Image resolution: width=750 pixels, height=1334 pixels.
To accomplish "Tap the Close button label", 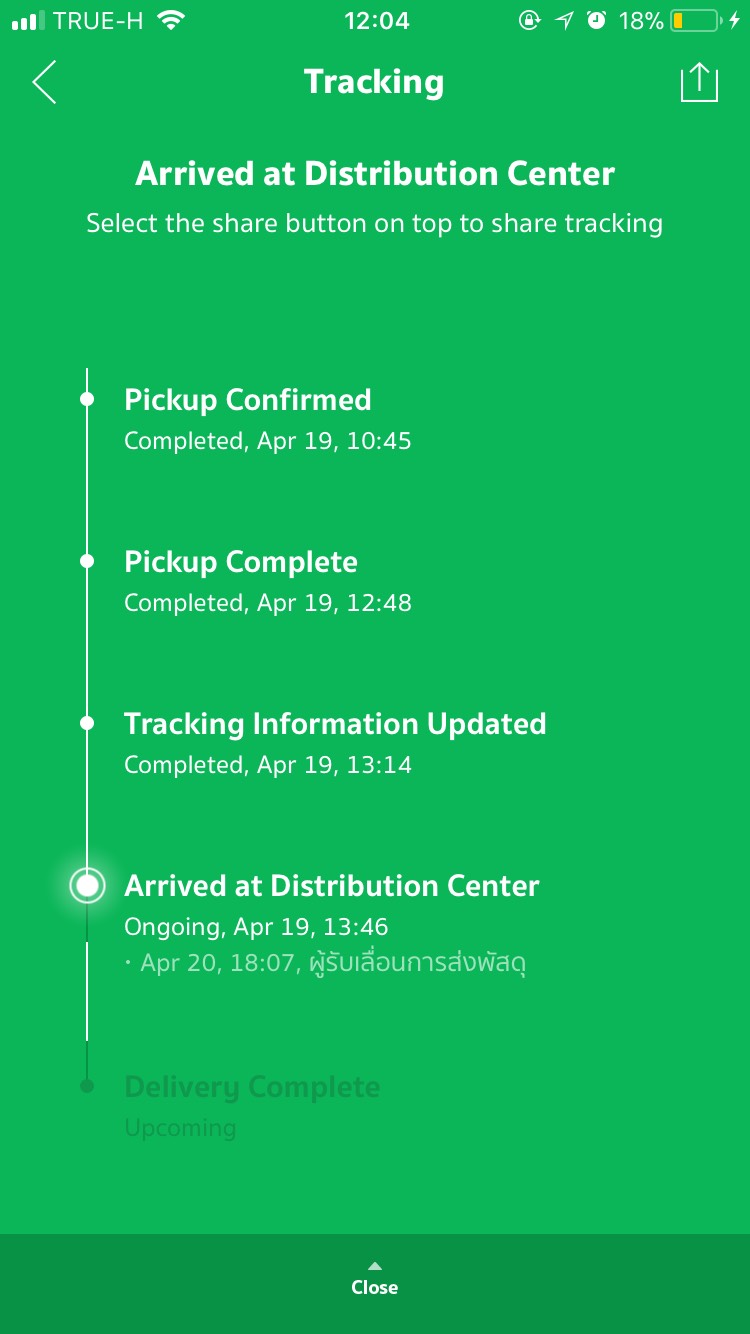I will pyautogui.click(x=375, y=1288).
